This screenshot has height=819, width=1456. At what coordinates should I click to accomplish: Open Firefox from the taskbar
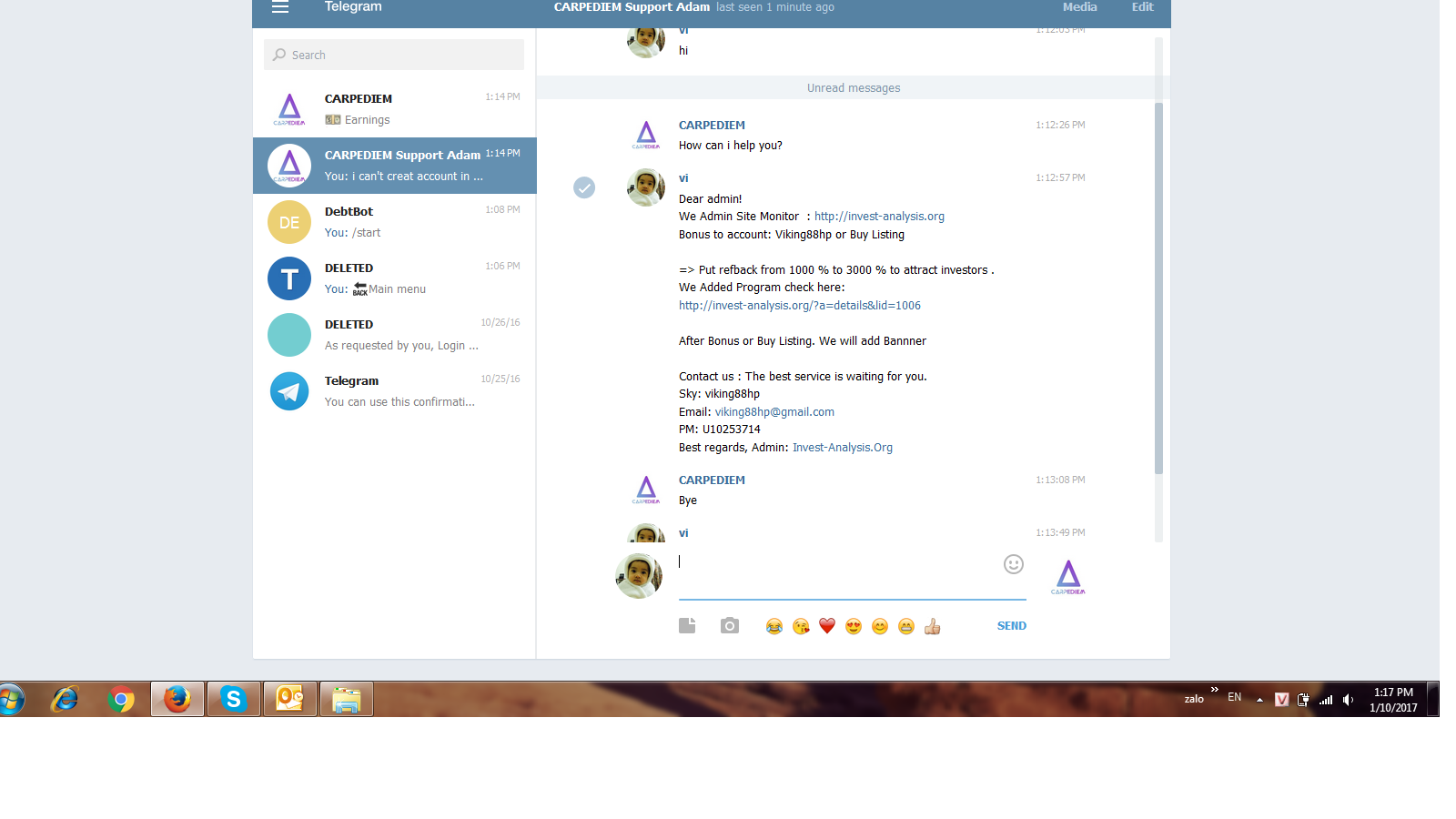177,699
